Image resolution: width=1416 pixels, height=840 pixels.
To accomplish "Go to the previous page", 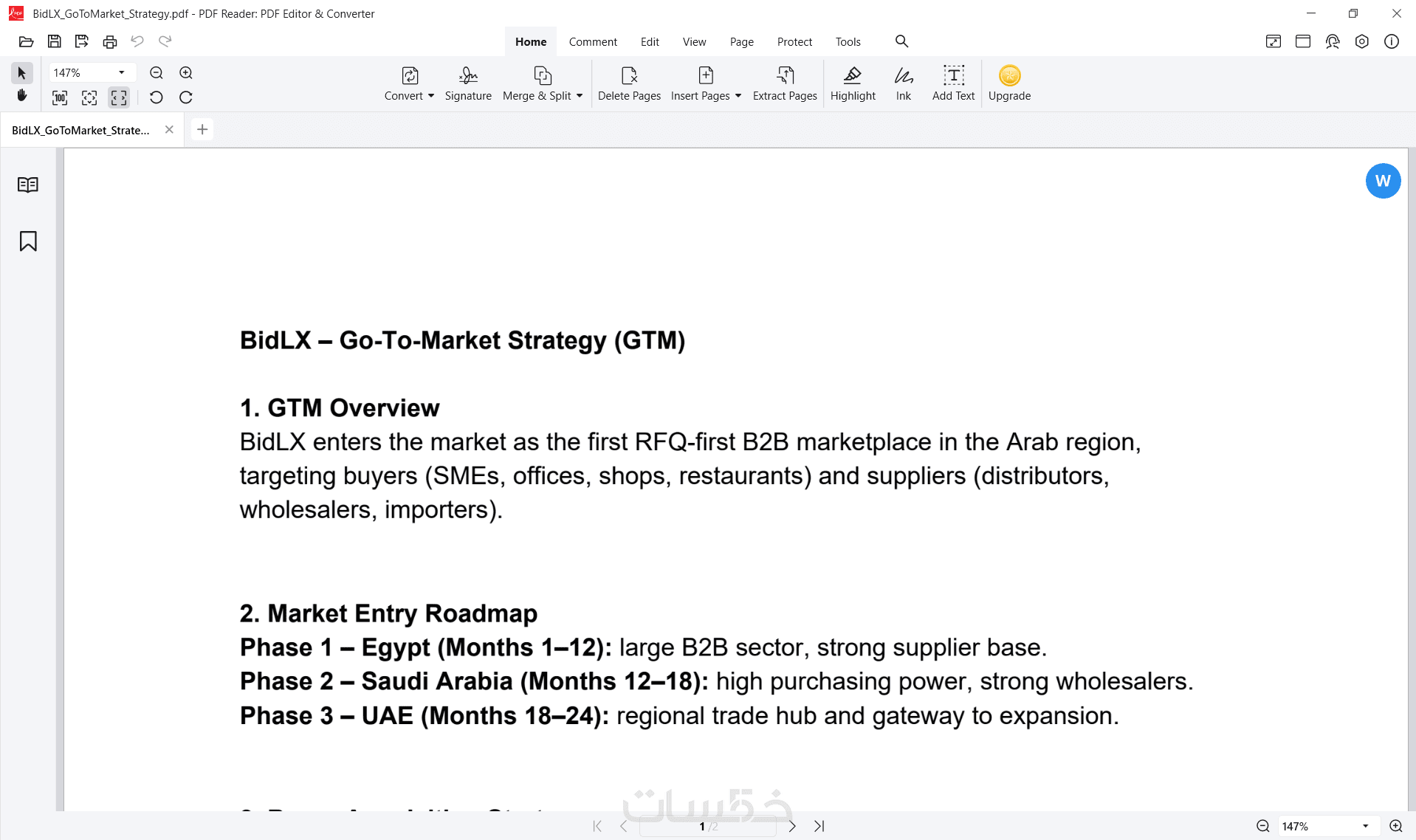I will (624, 826).
